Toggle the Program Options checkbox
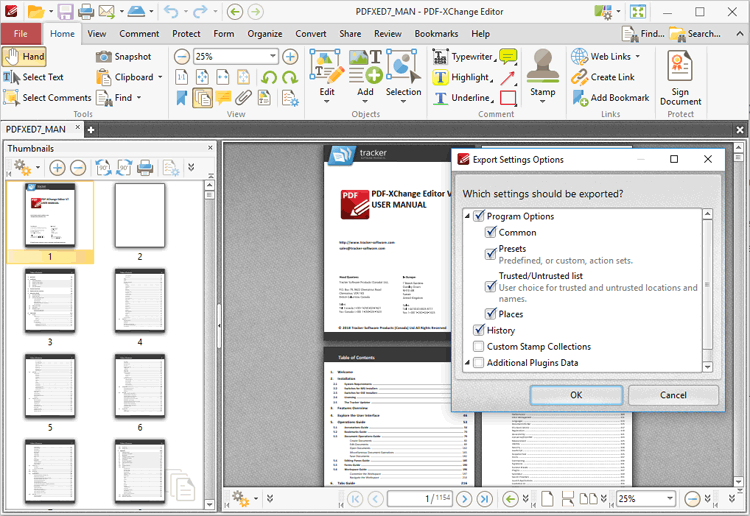The height and width of the screenshot is (516, 750). [x=479, y=216]
